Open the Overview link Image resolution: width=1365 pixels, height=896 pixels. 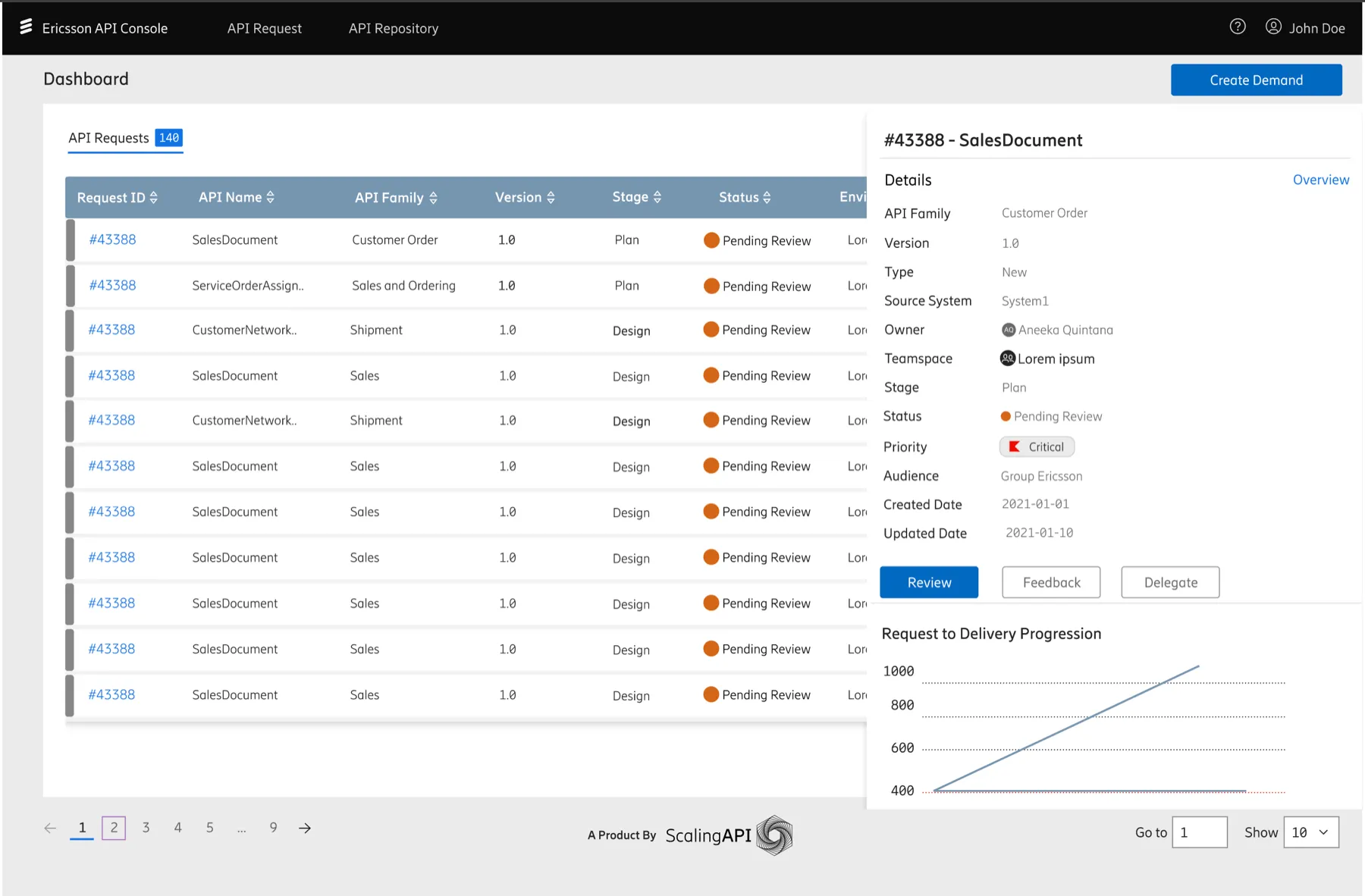[1320, 180]
